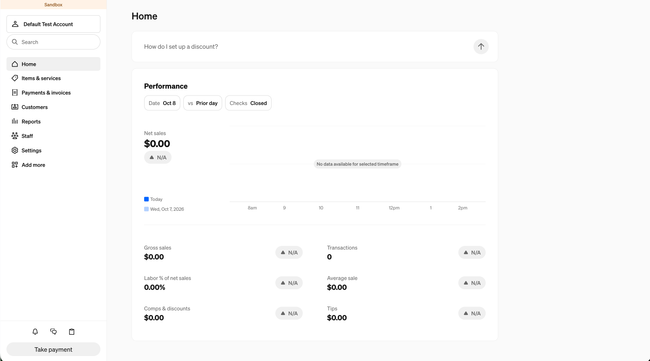650x361 pixels.
Task: Click the light blue Wed, Oct 7 legend swatch
Action: [x=146, y=209]
